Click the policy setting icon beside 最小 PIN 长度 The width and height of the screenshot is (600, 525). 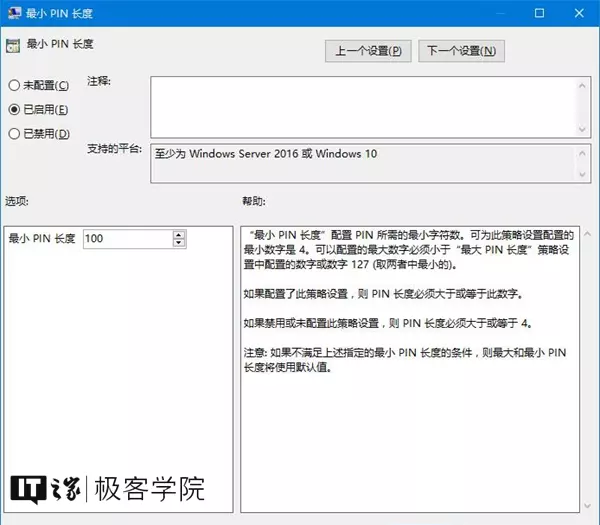(x=13, y=46)
